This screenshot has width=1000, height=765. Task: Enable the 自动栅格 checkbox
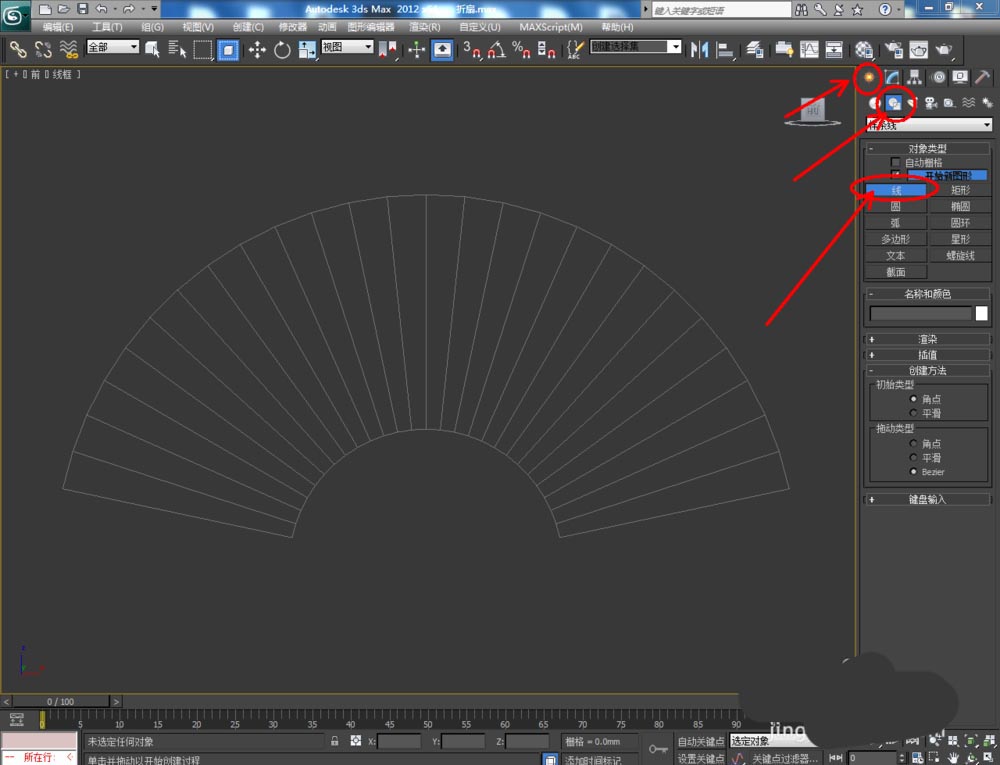896,162
